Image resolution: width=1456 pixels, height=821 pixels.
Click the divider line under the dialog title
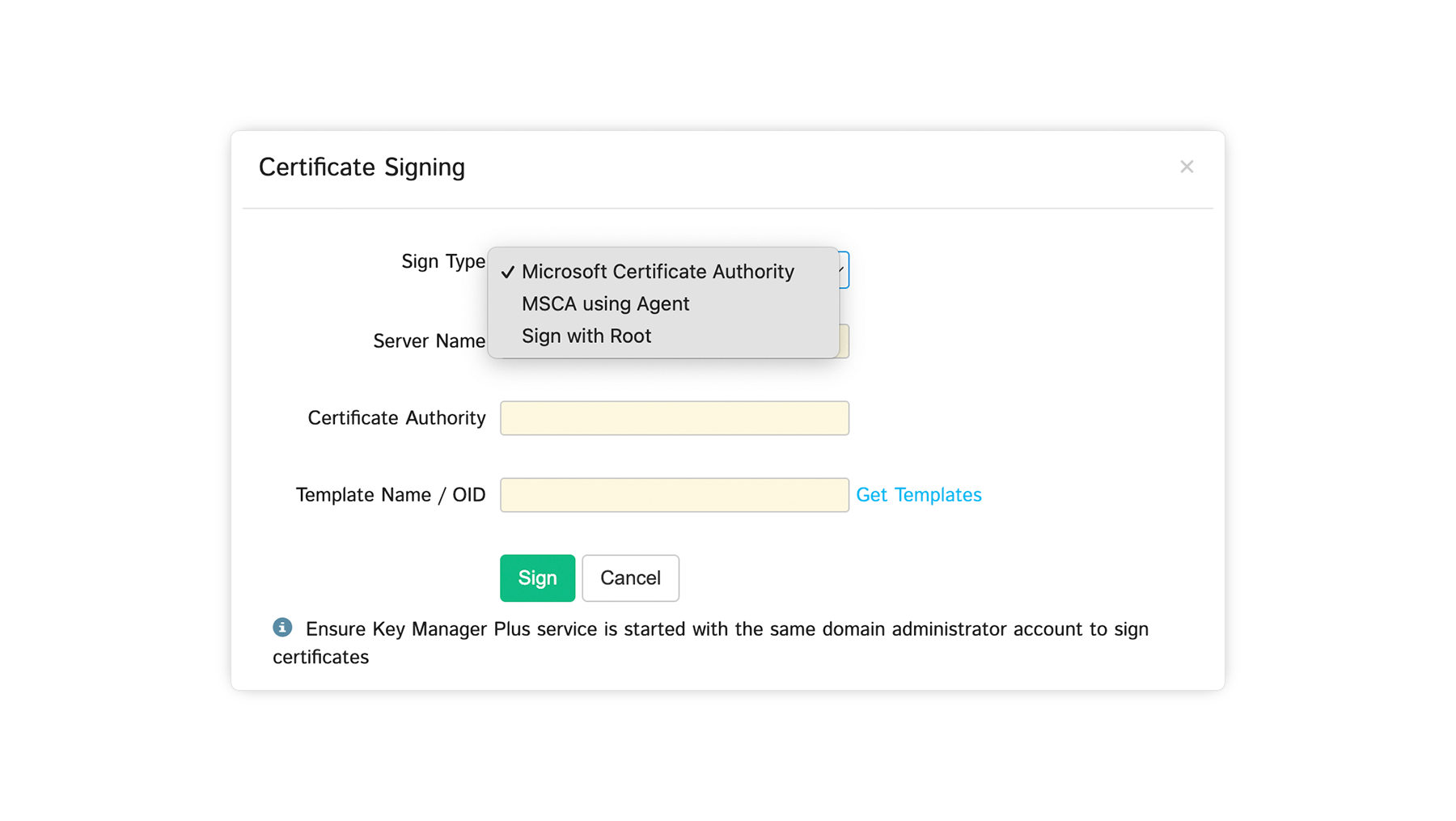[727, 209]
